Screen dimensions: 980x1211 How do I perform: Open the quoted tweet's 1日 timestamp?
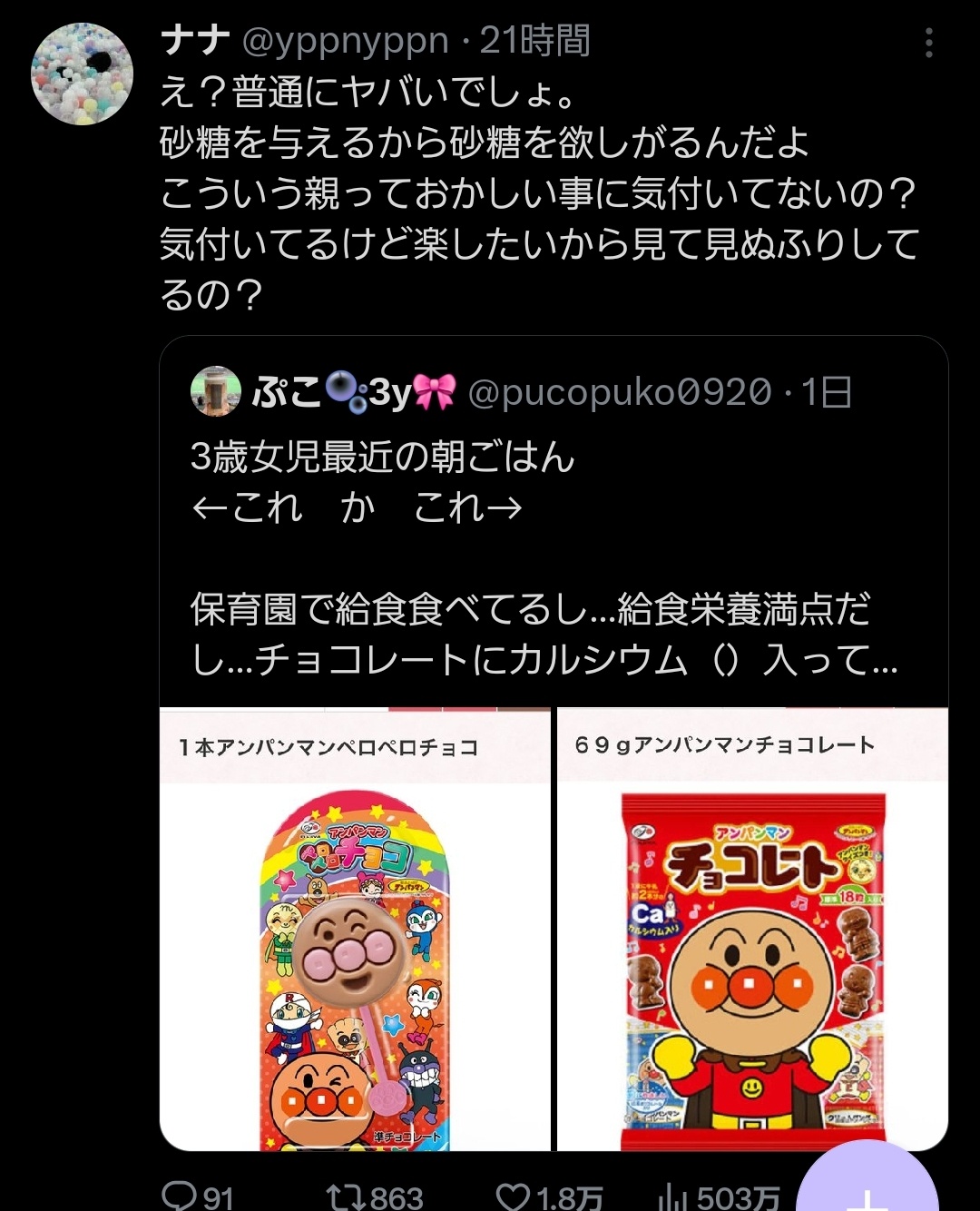(827, 392)
